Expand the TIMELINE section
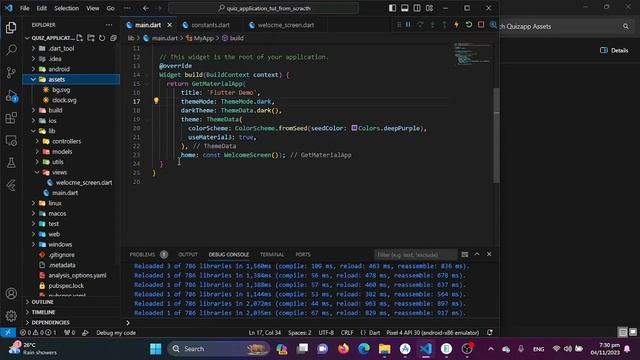 point(43,312)
